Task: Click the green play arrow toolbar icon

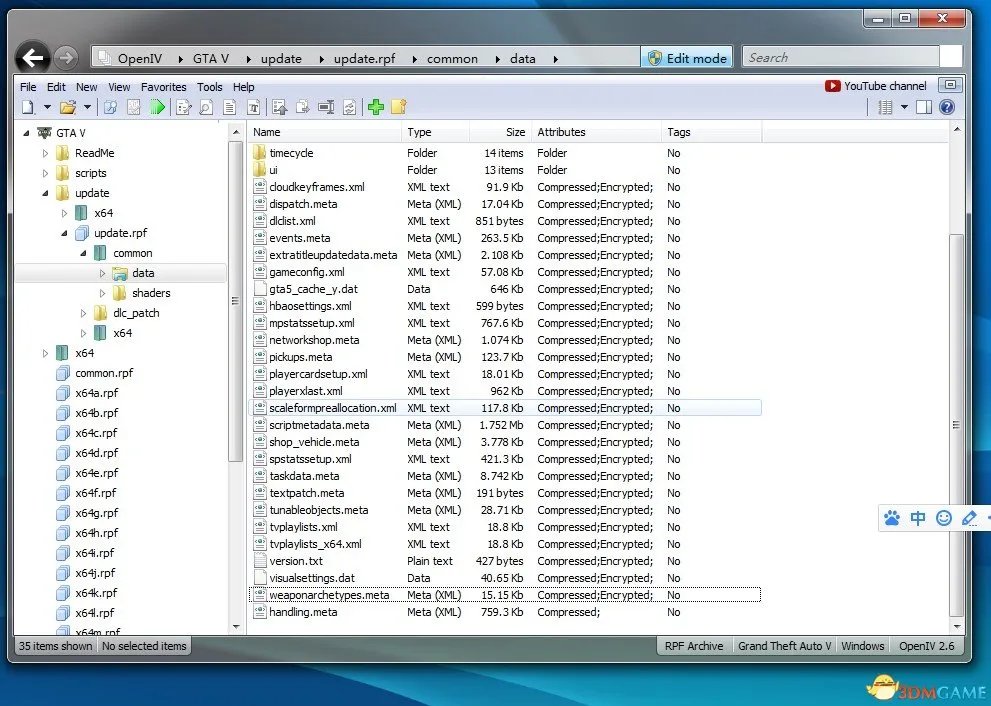Action: (x=157, y=107)
